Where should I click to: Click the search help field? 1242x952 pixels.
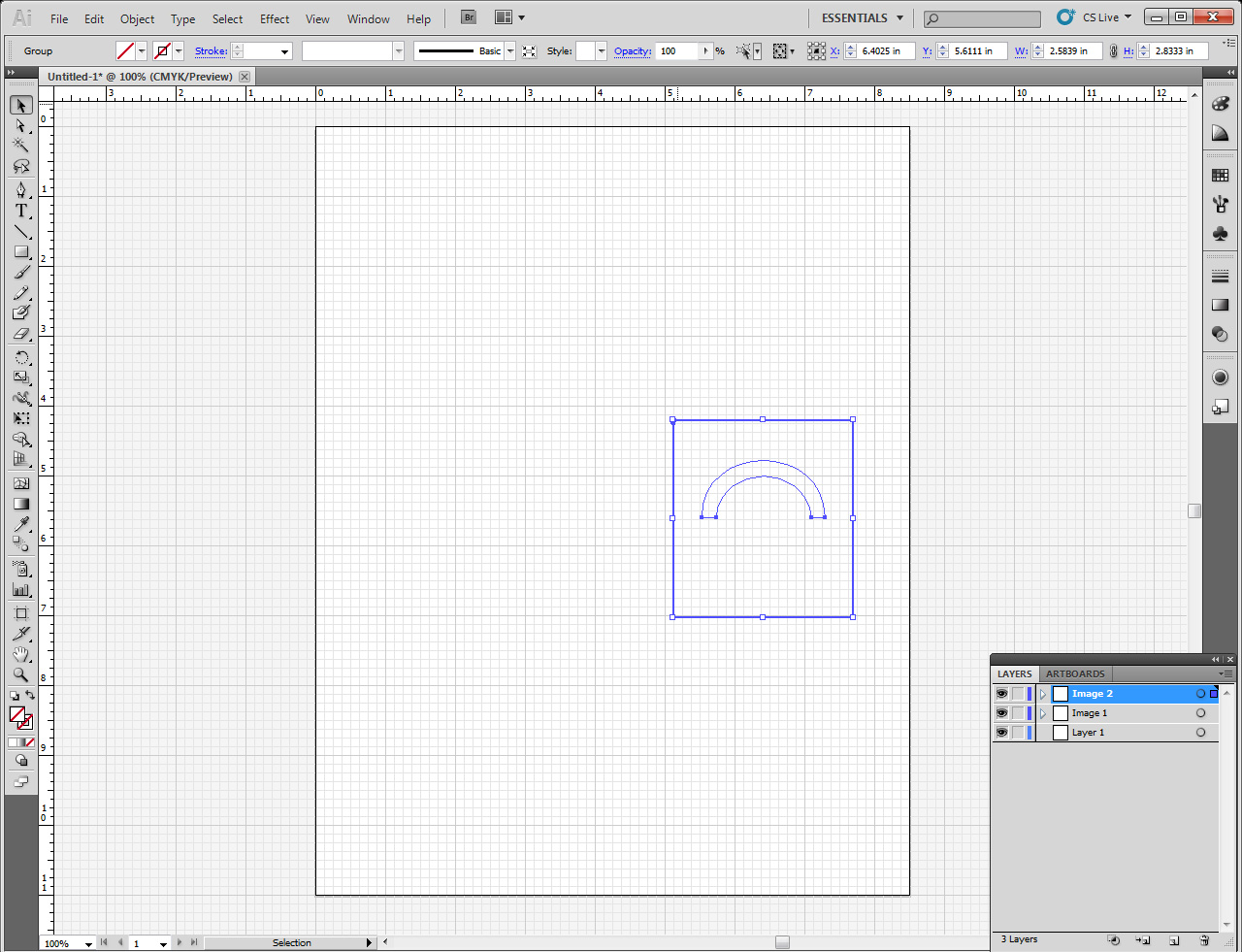click(982, 18)
